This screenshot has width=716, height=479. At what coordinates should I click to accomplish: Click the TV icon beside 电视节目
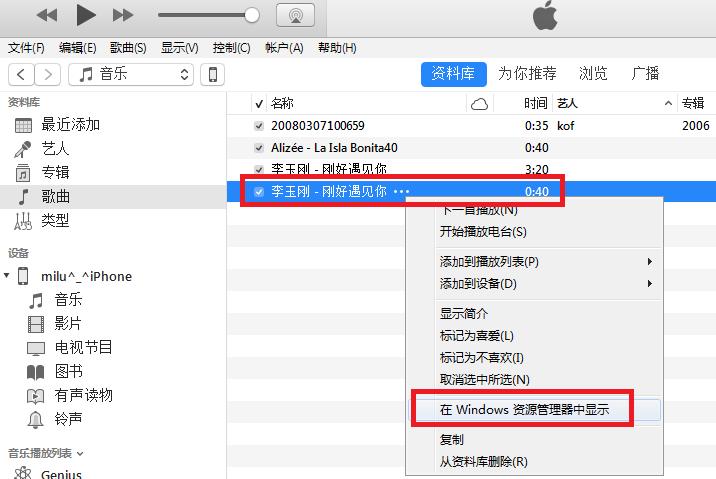click(x=36, y=348)
